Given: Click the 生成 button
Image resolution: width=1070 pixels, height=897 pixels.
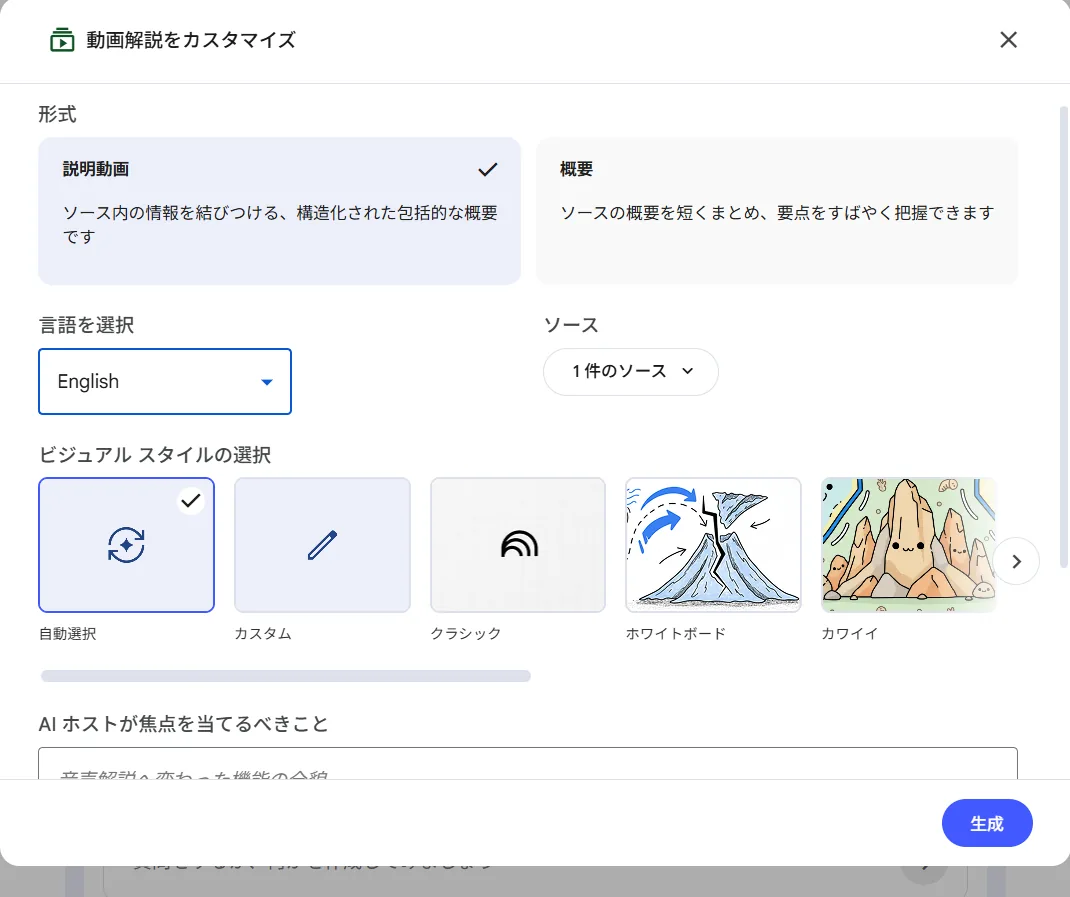Looking at the screenshot, I should pos(987,823).
